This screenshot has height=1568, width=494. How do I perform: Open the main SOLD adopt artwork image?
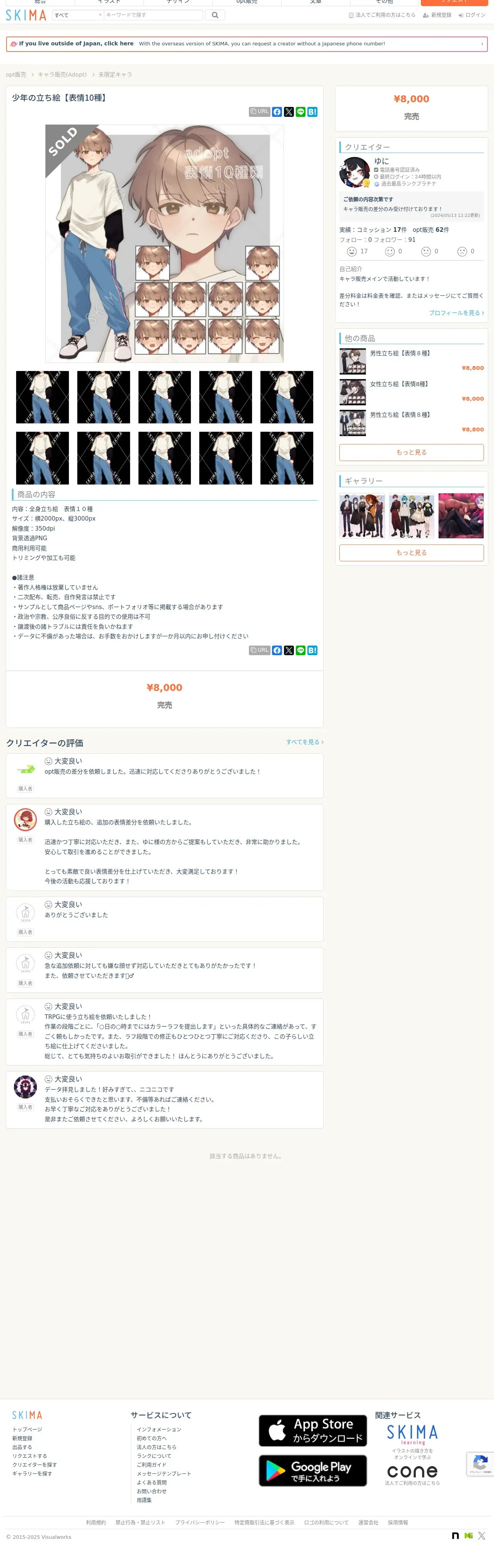(164, 243)
